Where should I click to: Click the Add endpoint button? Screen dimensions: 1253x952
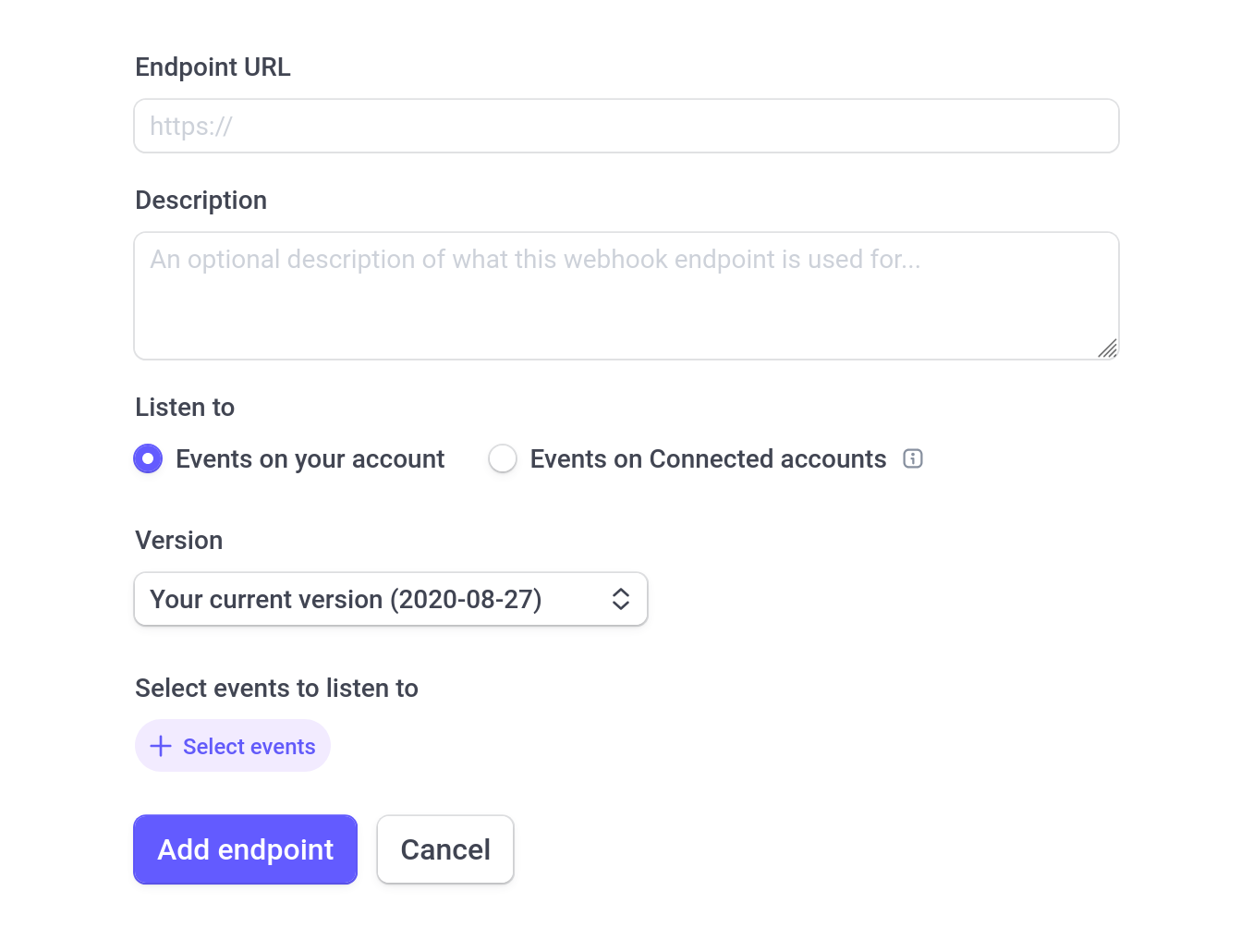tap(245, 849)
